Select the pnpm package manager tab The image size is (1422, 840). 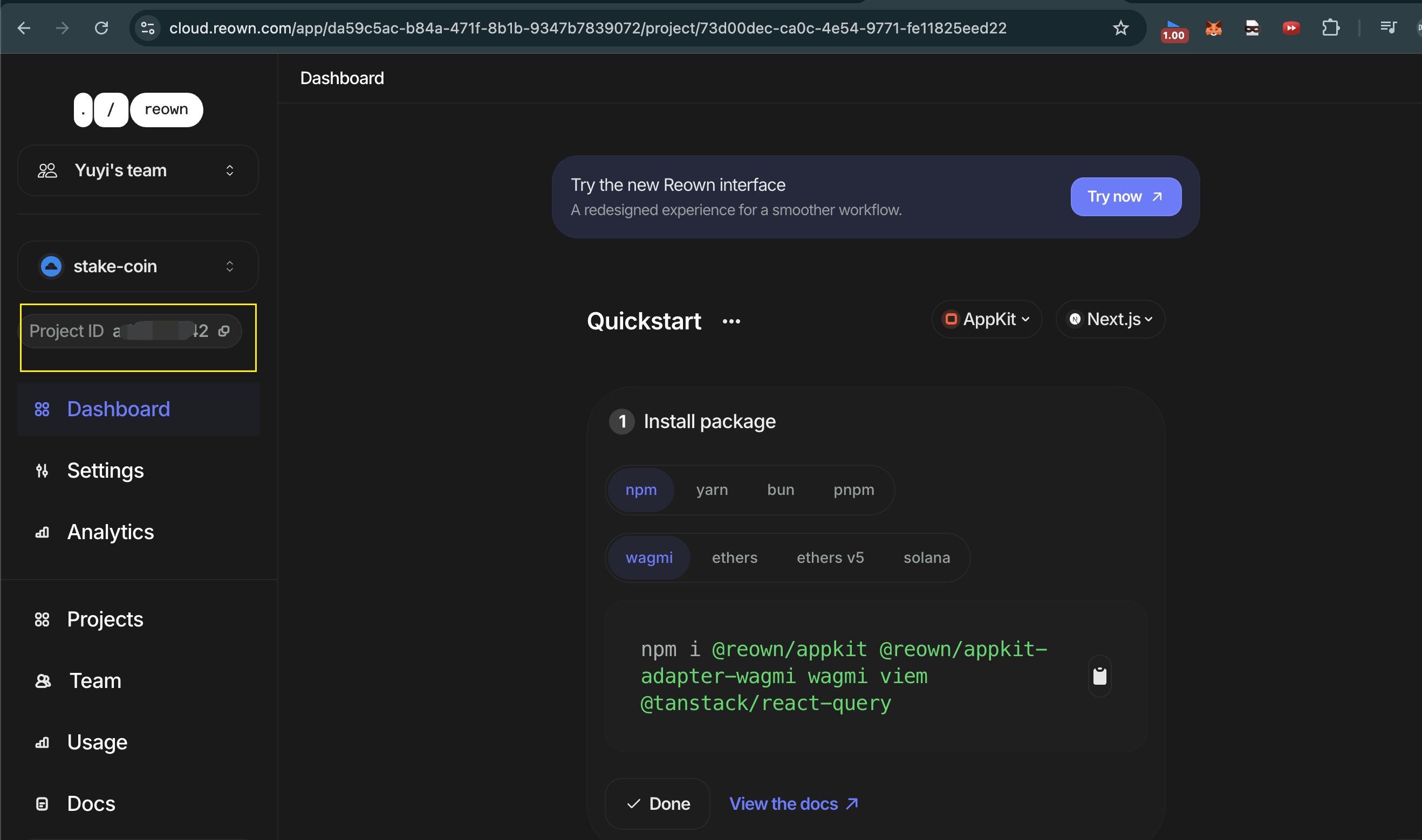(x=853, y=490)
